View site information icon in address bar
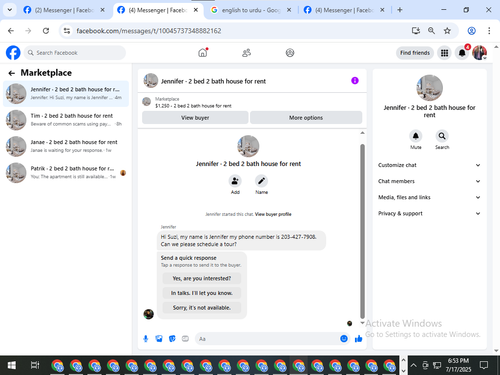 pyautogui.click(x=67, y=31)
